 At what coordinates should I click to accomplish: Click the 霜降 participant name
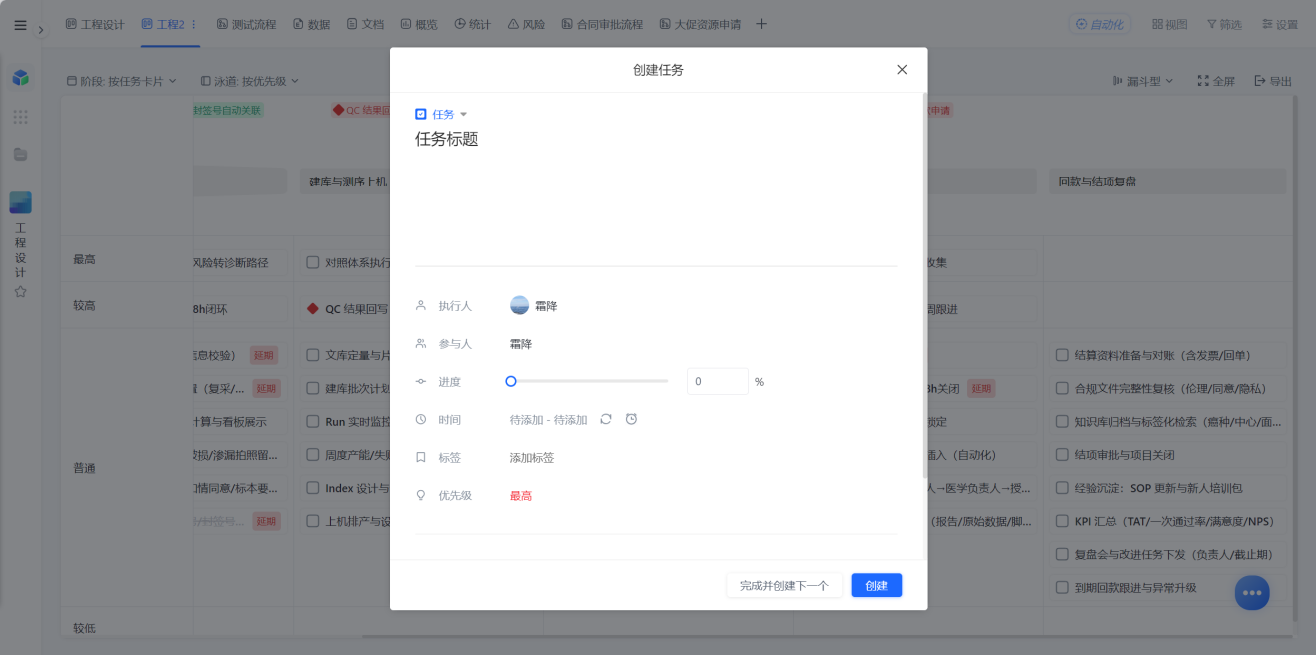point(521,344)
